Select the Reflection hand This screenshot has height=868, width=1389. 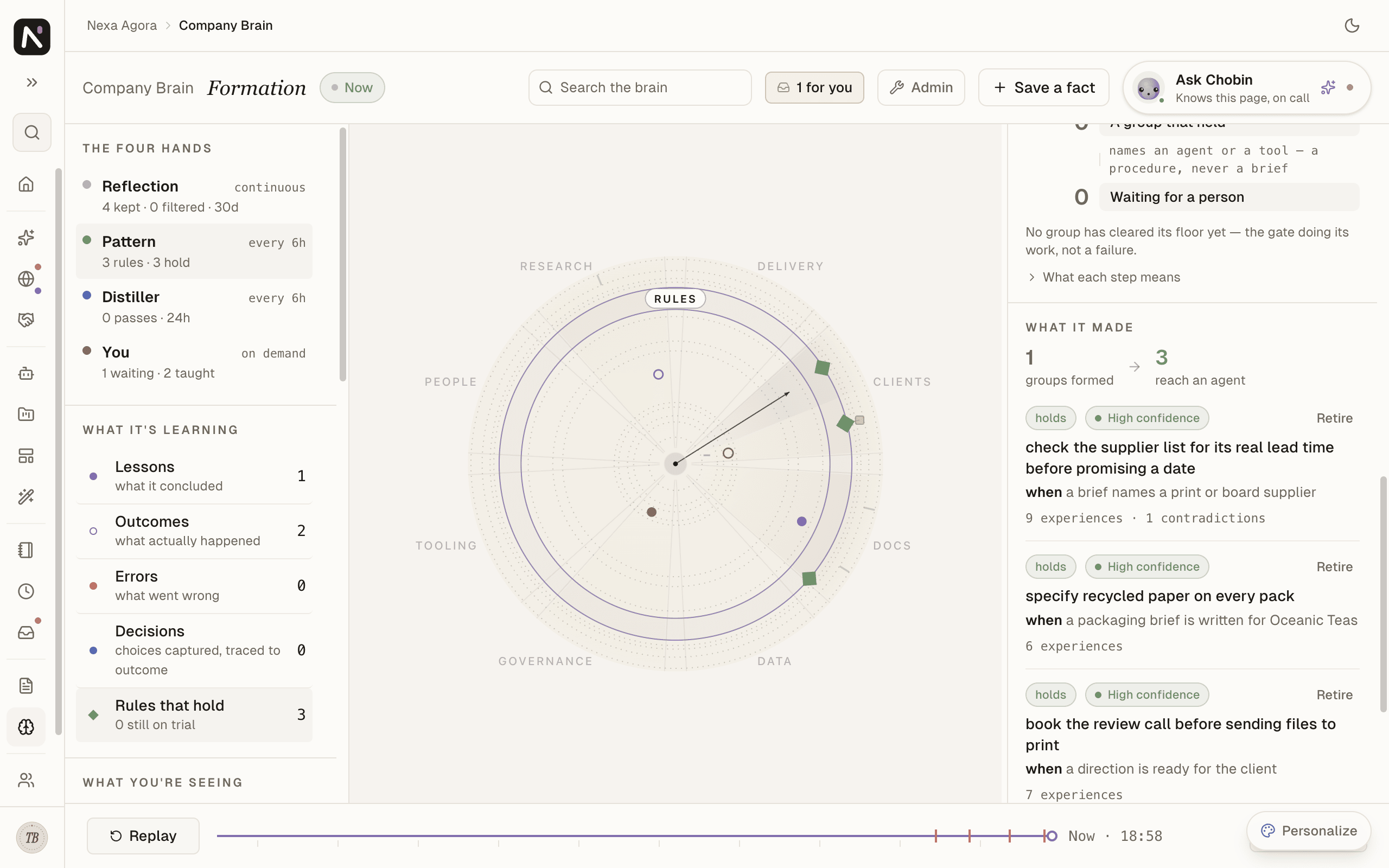pos(194,196)
